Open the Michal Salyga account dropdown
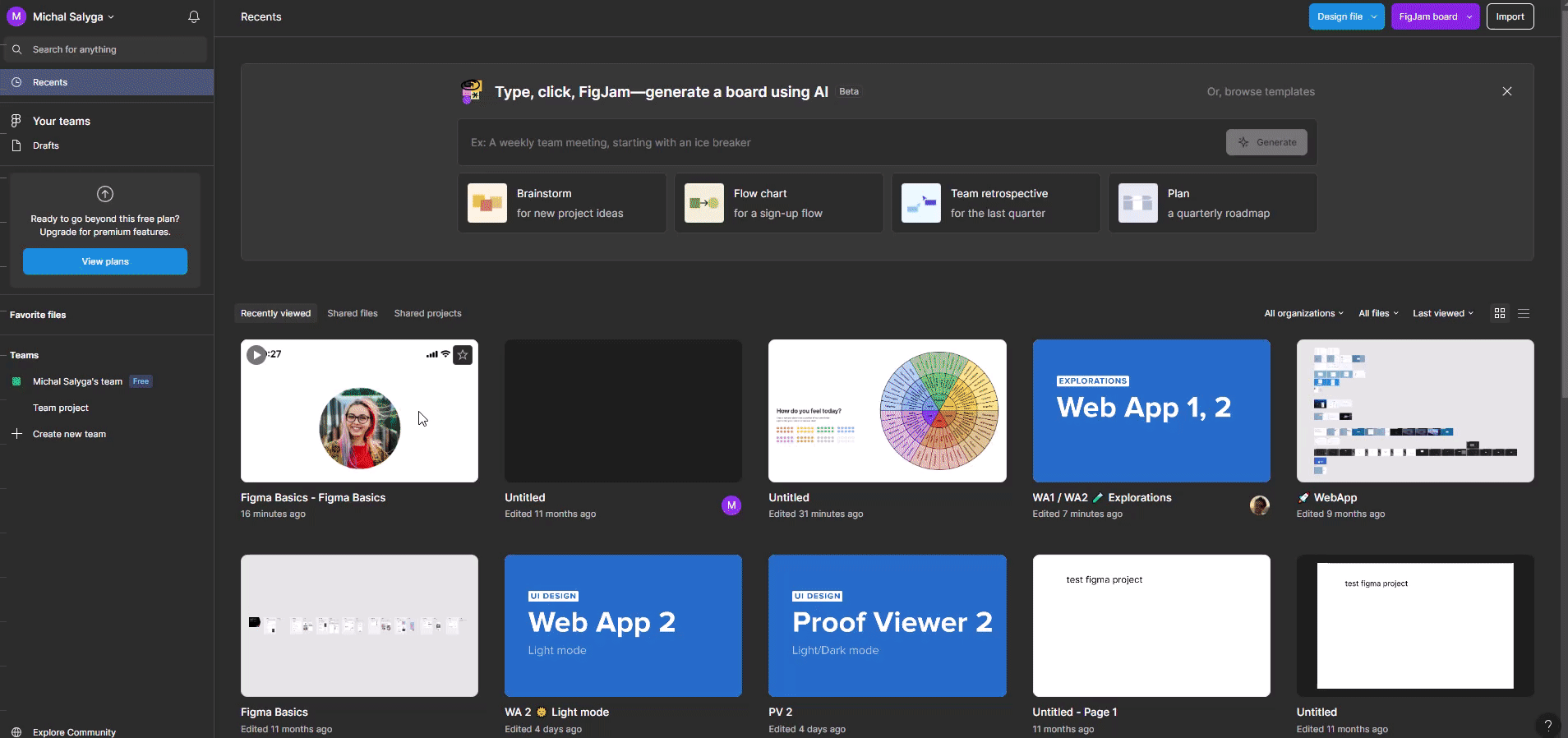 pyautogui.click(x=73, y=16)
